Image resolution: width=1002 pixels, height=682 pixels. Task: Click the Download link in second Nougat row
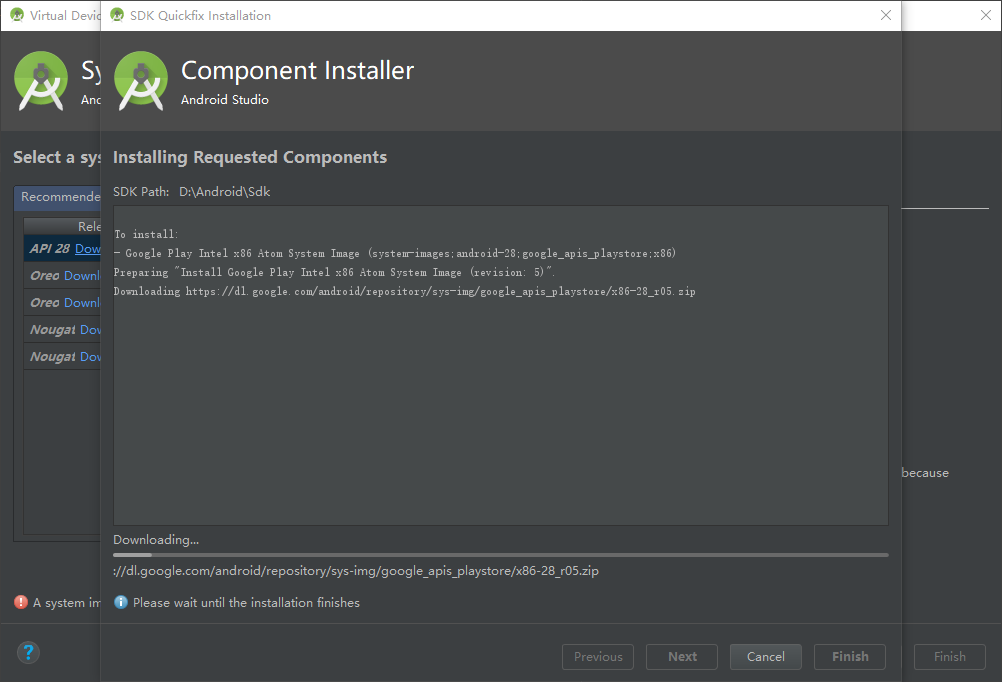coord(90,357)
